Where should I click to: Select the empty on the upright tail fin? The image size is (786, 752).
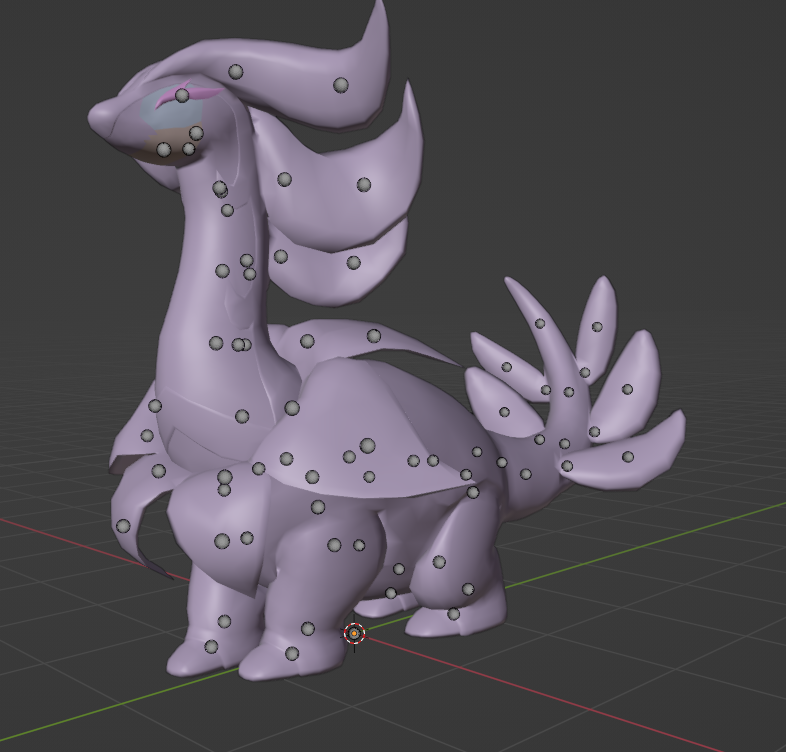click(x=597, y=327)
